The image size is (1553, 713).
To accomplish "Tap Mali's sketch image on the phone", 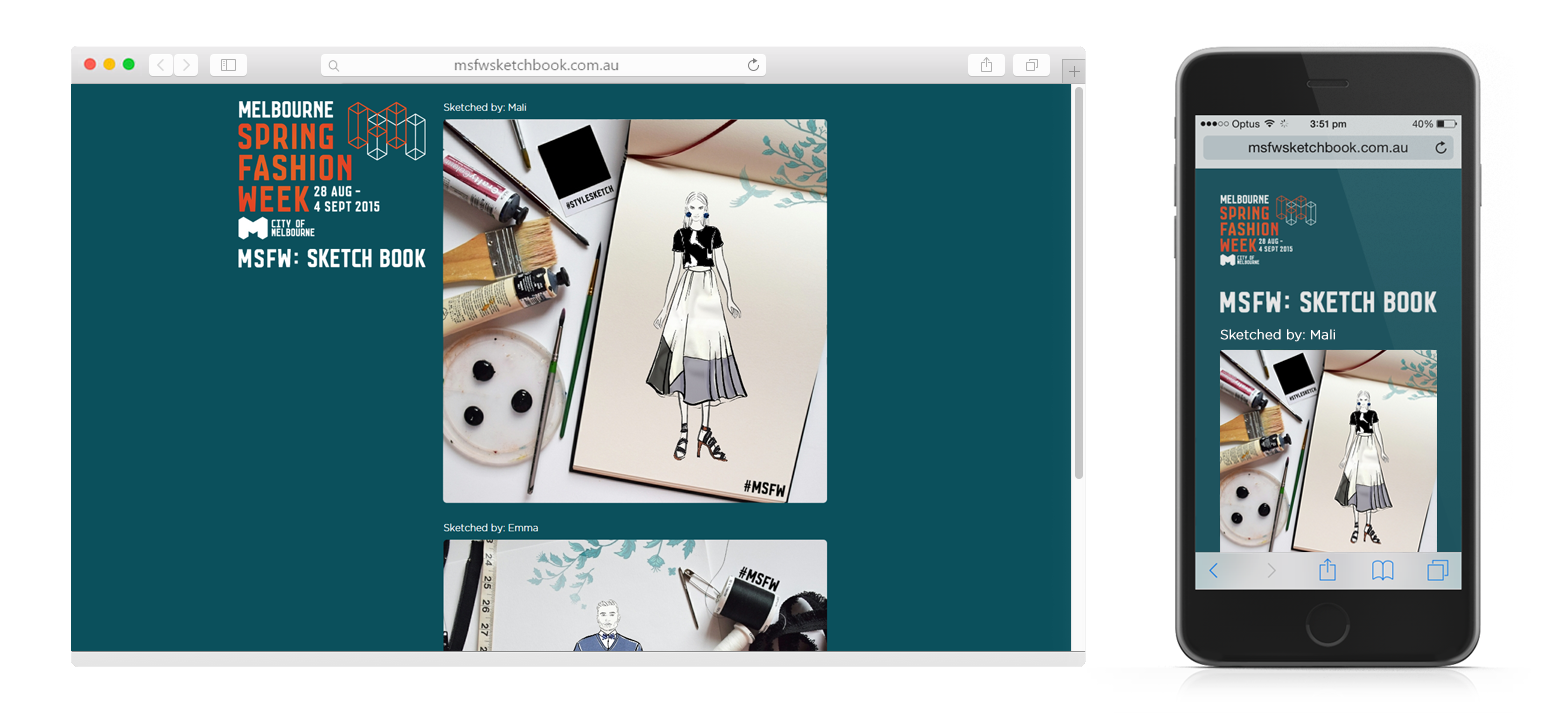I will [1328, 451].
